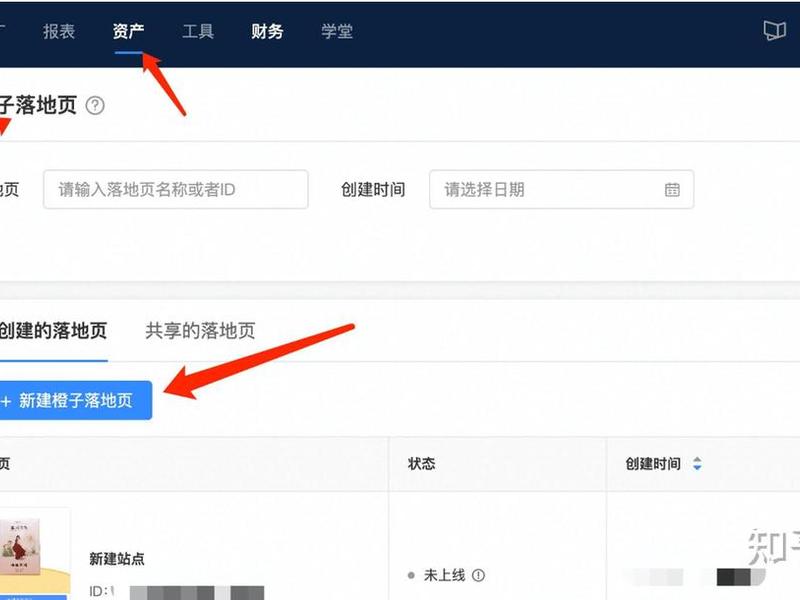Open the 财务 menu in the navigation bar
The height and width of the screenshot is (600, 800).
267,32
